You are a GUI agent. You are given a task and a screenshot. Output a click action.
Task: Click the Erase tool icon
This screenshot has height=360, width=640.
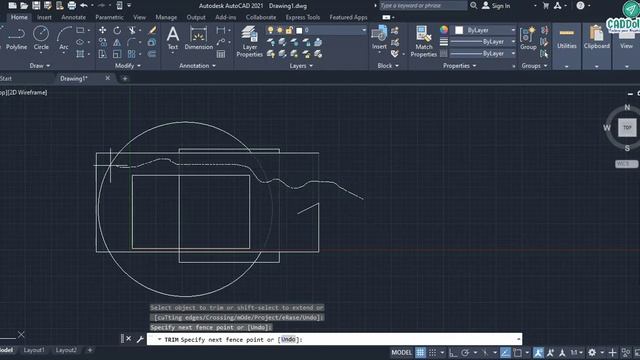point(152,30)
